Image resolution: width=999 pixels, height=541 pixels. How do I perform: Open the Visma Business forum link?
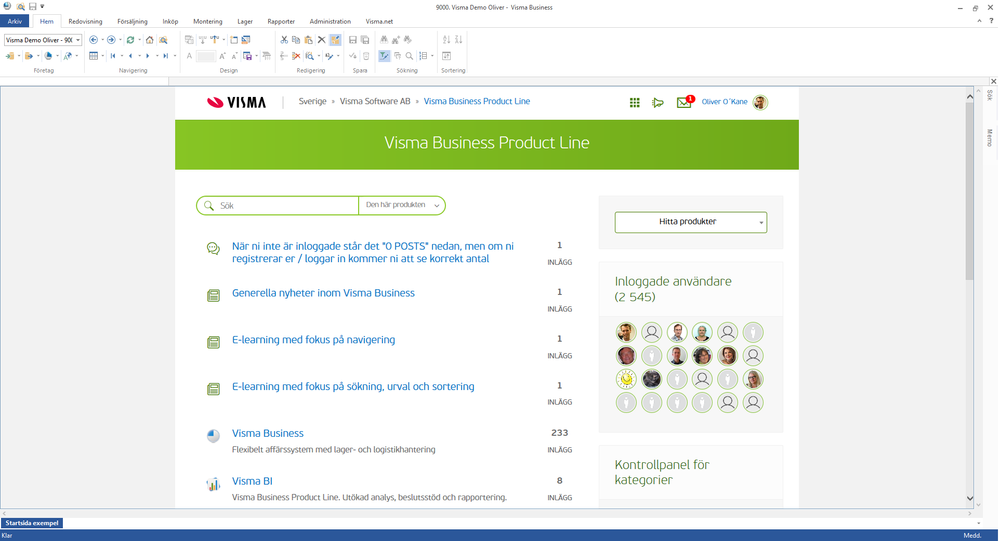268,433
